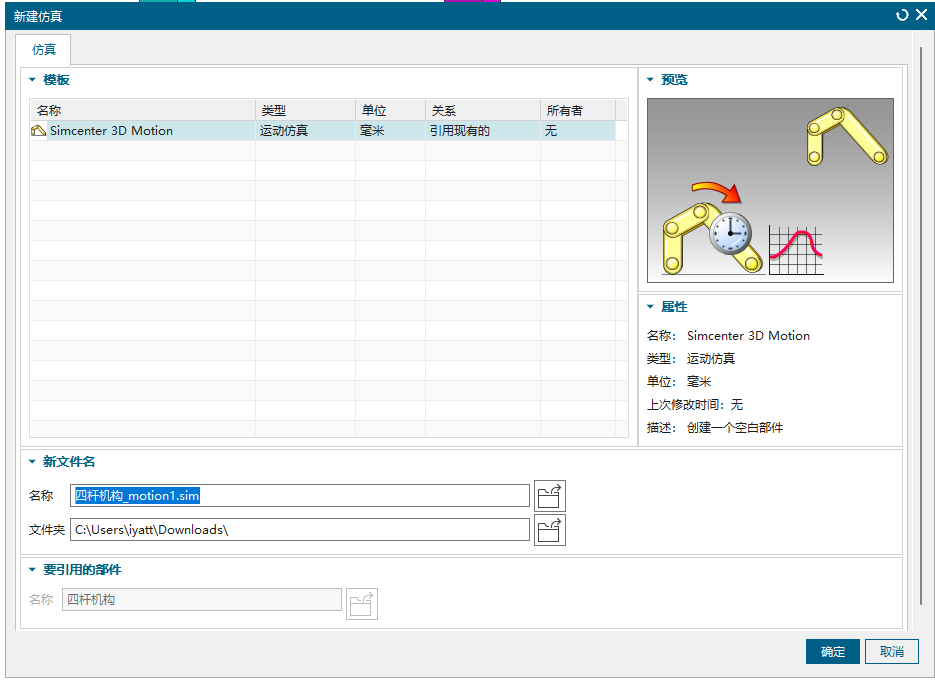Switch to the 仿真 tab
This screenshot has width=935, height=680.
click(x=42, y=49)
